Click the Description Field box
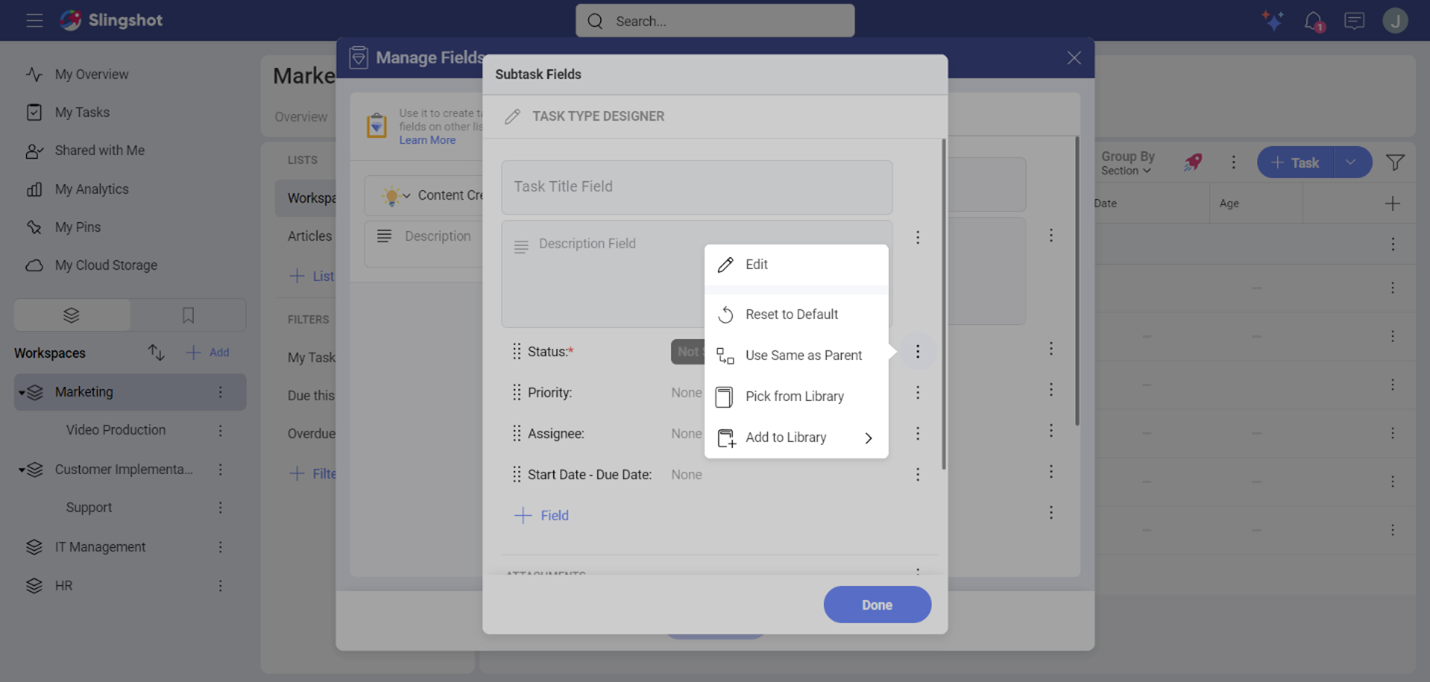Image resolution: width=1430 pixels, height=682 pixels. [x=697, y=274]
